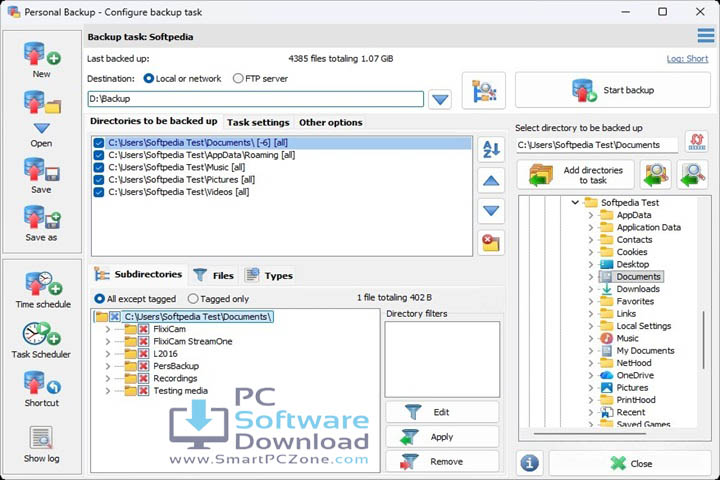Uncheck the Documents directory checkbox
The height and width of the screenshot is (480, 720).
pos(99,143)
